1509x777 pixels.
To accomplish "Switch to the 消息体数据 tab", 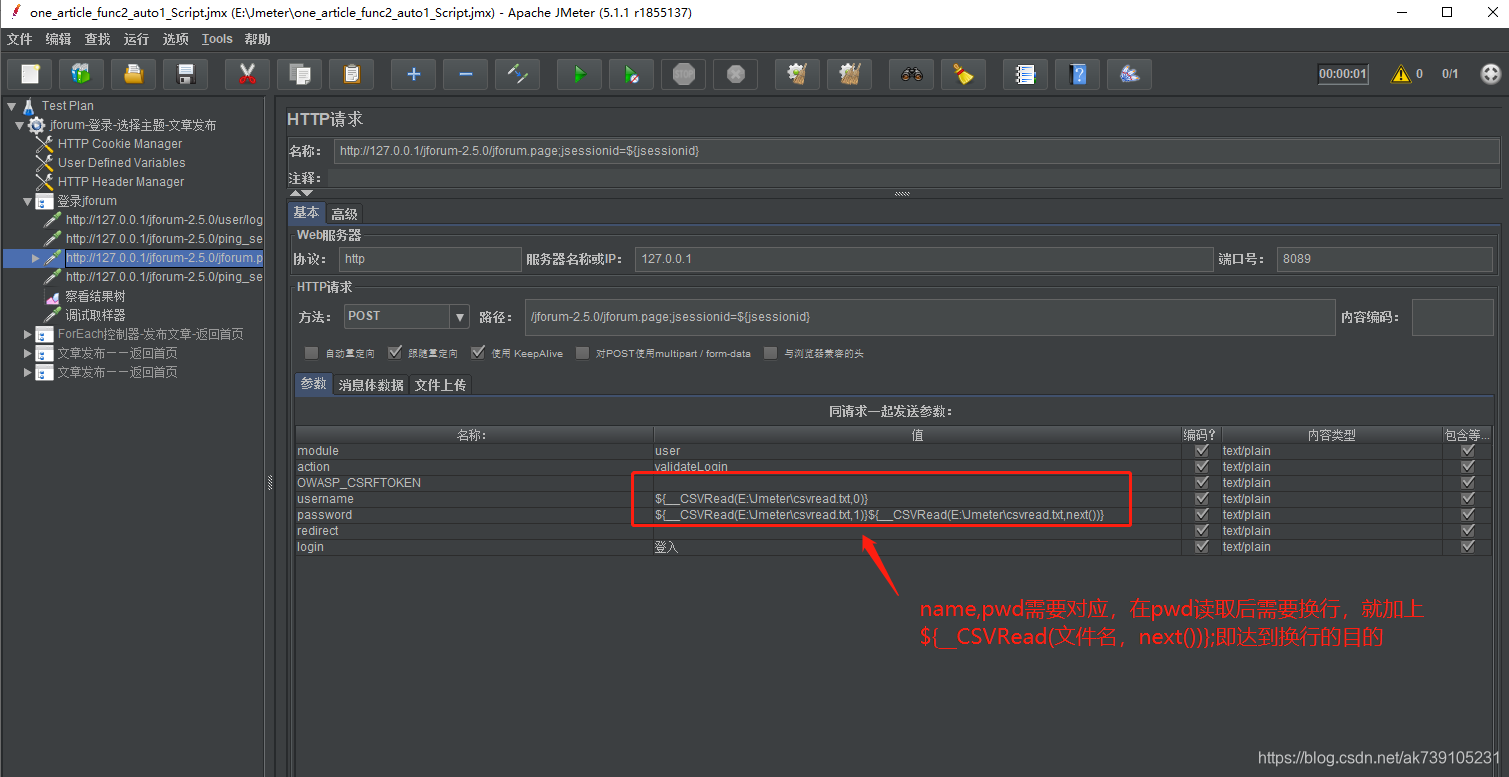I will [371, 385].
